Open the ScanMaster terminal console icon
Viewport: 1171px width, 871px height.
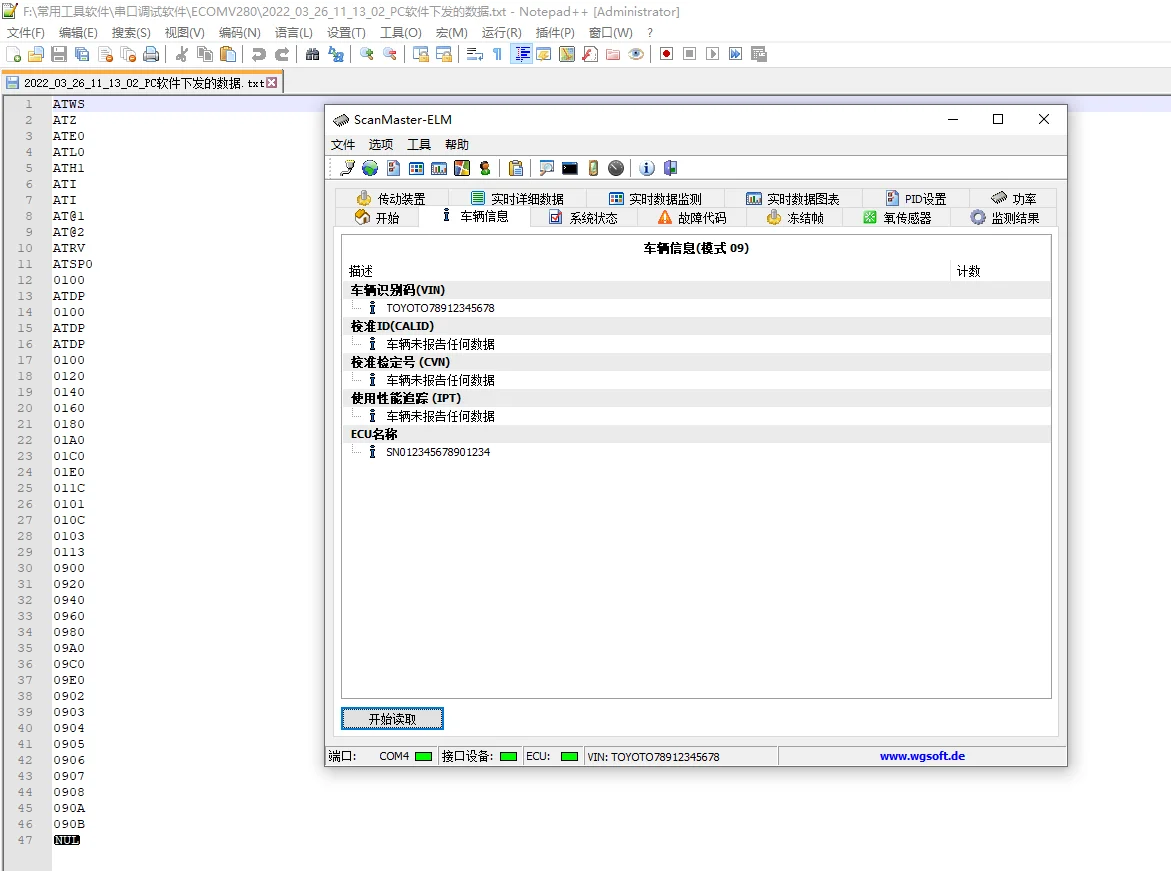pyautogui.click(x=570, y=168)
